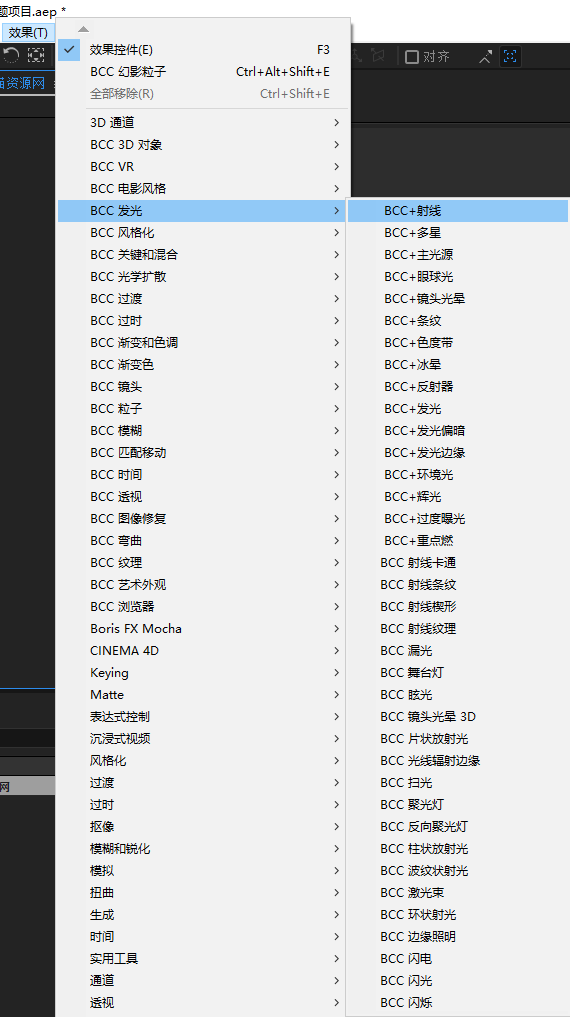This screenshot has height=1017, width=570.
Task: Toggle the blue snap collapsed-comps icon
Action: (510, 57)
